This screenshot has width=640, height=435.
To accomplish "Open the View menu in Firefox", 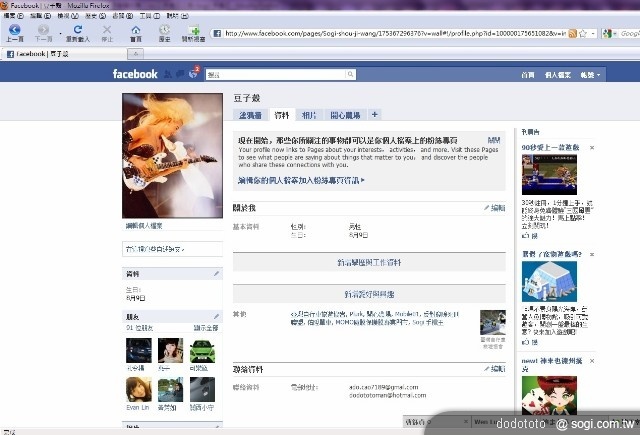I will (x=68, y=16).
